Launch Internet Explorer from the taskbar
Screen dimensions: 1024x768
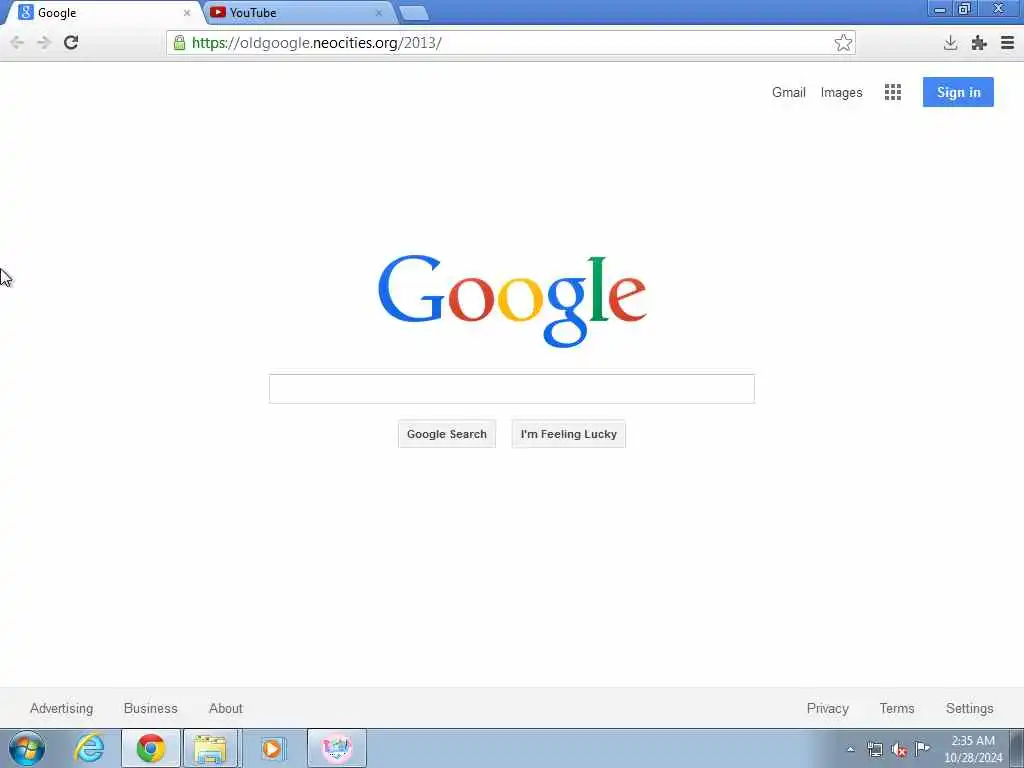tap(89, 748)
